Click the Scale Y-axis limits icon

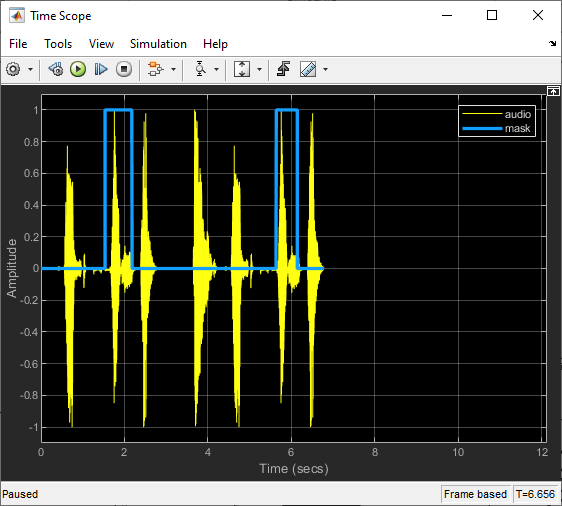[x=242, y=69]
